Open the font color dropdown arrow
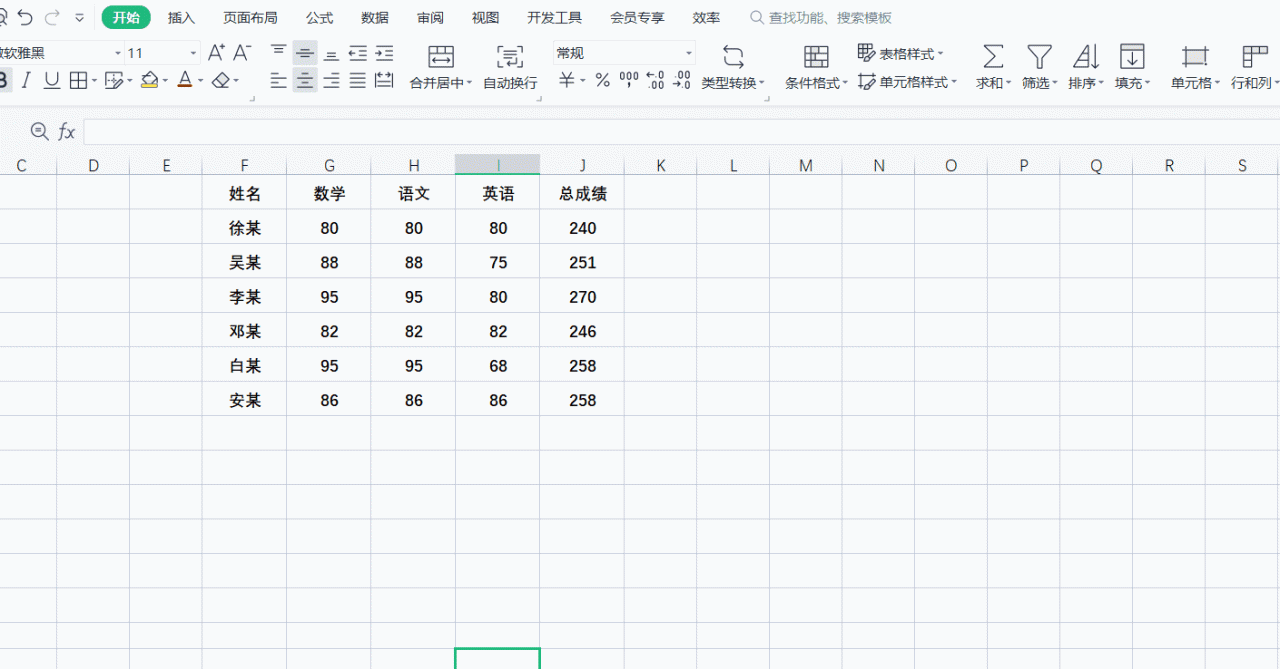The width and height of the screenshot is (1280, 669). [201, 81]
